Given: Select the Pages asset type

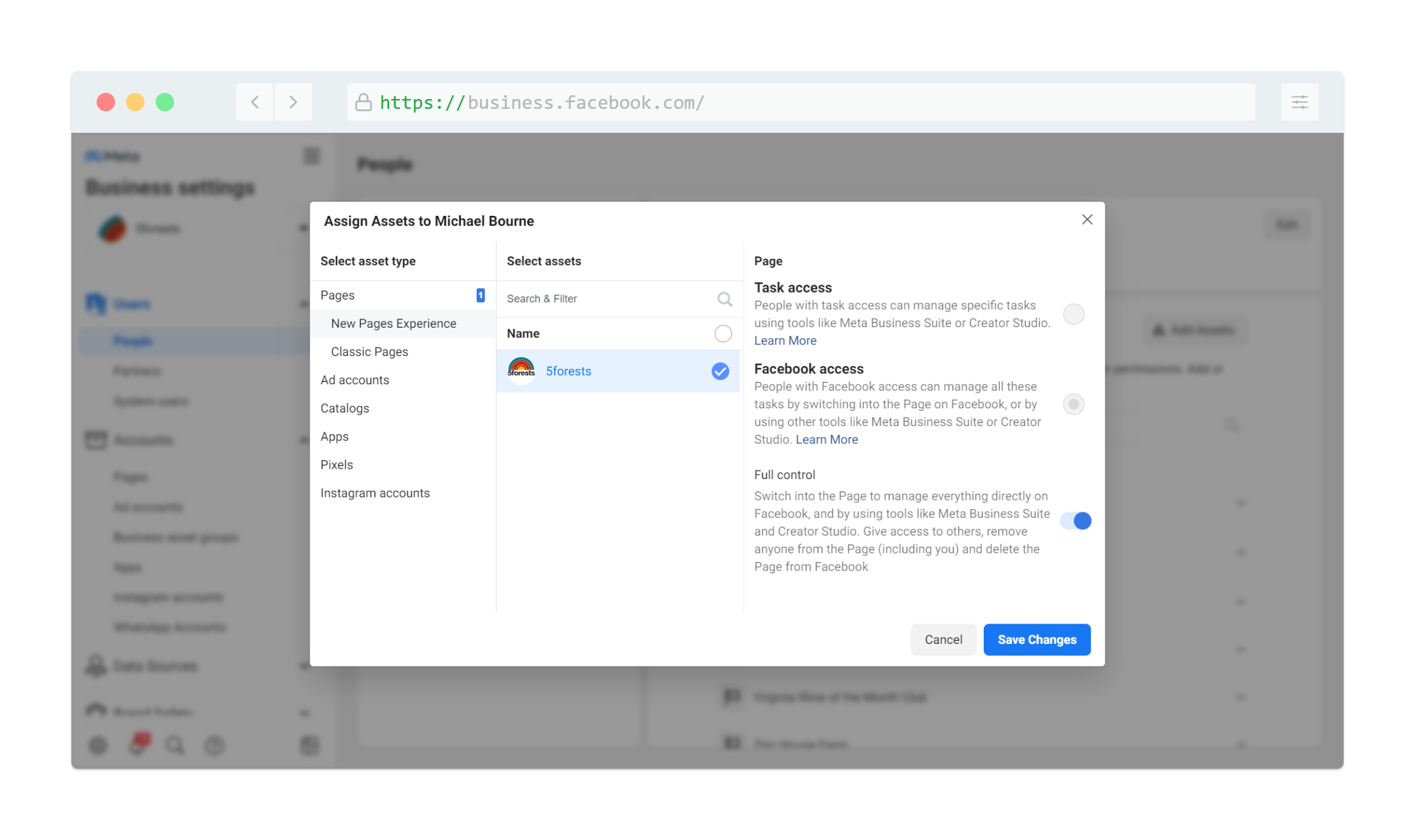Looking at the screenshot, I should tap(402, 295).
